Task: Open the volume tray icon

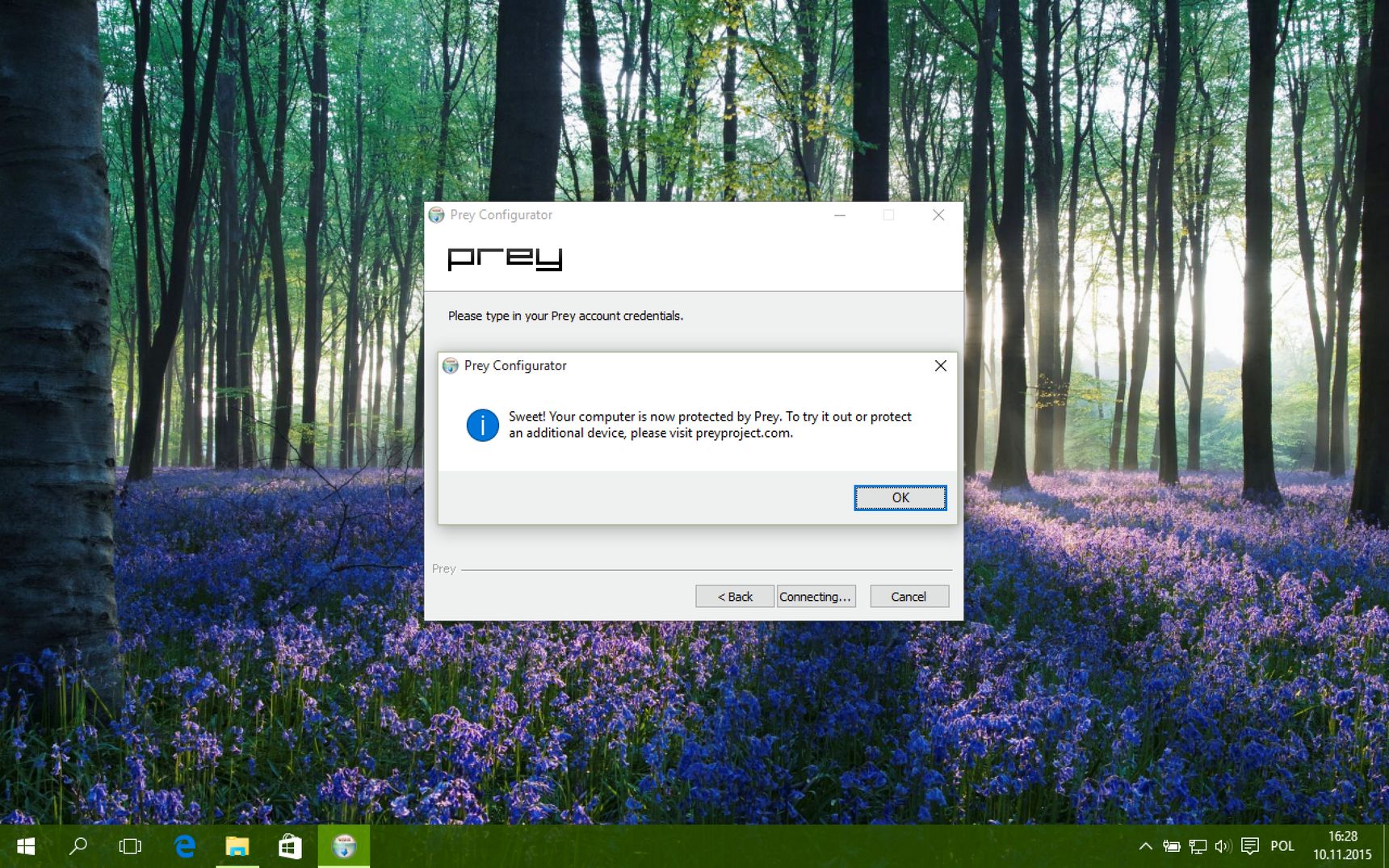Action: coord(1223,846)
